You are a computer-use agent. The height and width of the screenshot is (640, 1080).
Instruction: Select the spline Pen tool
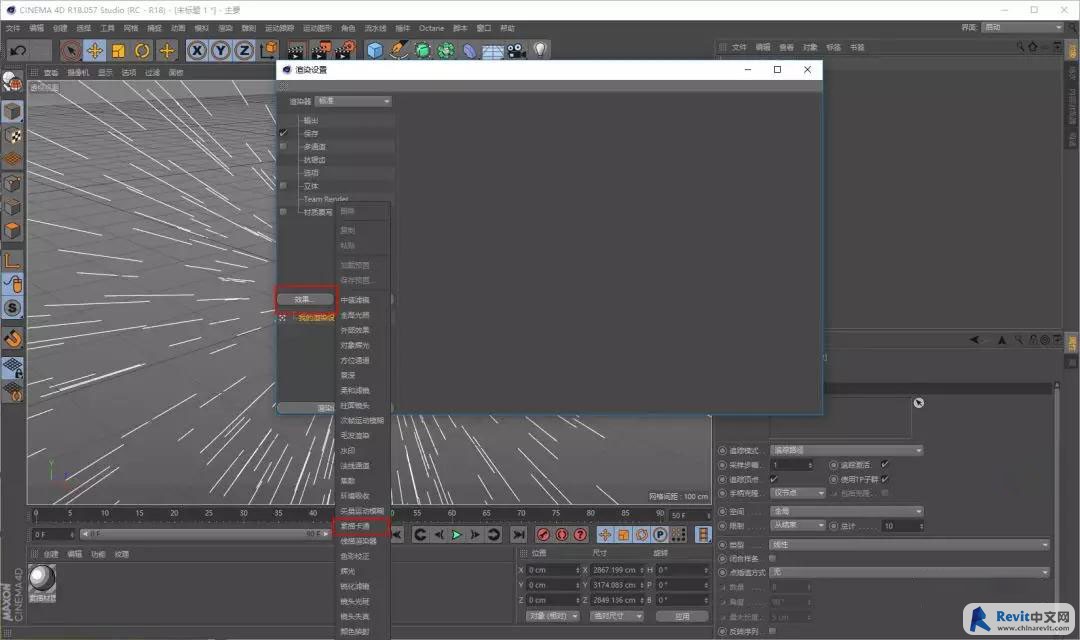tap(398, 50)
